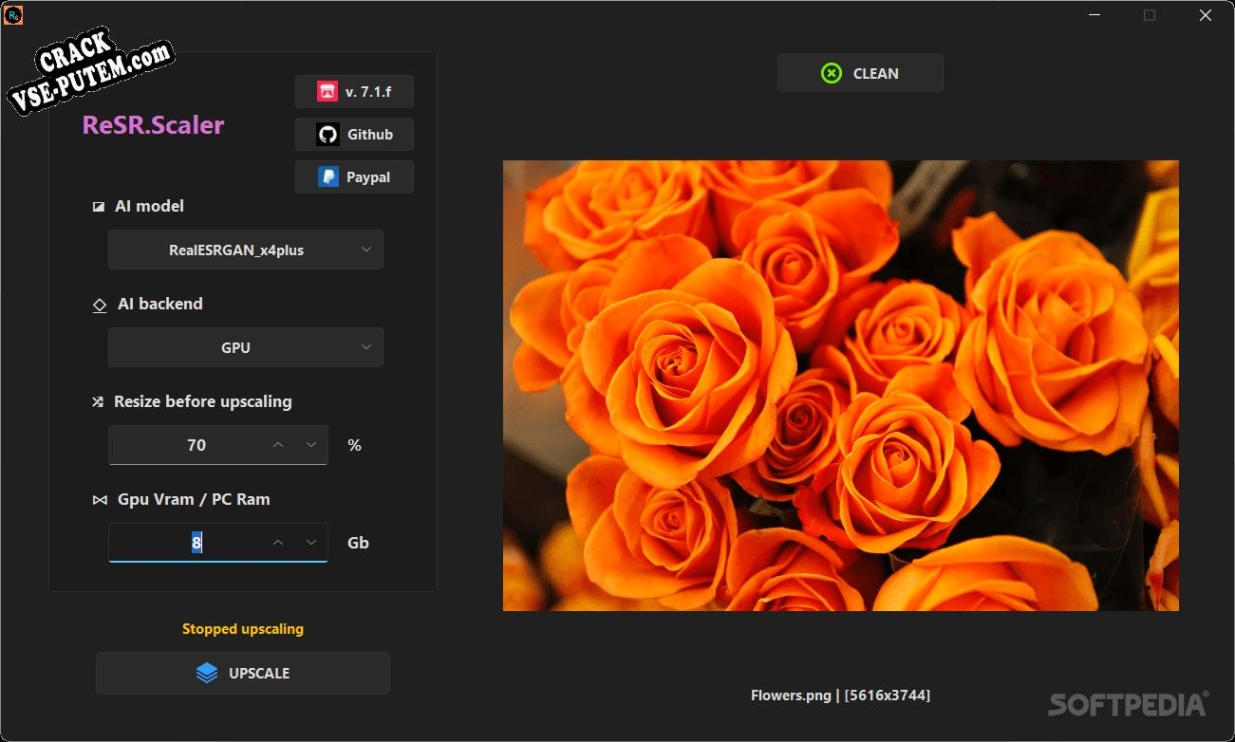Viewport: 1235px width, 742px height.
Task: Click the AI model section icon
Action: point(98,207)
